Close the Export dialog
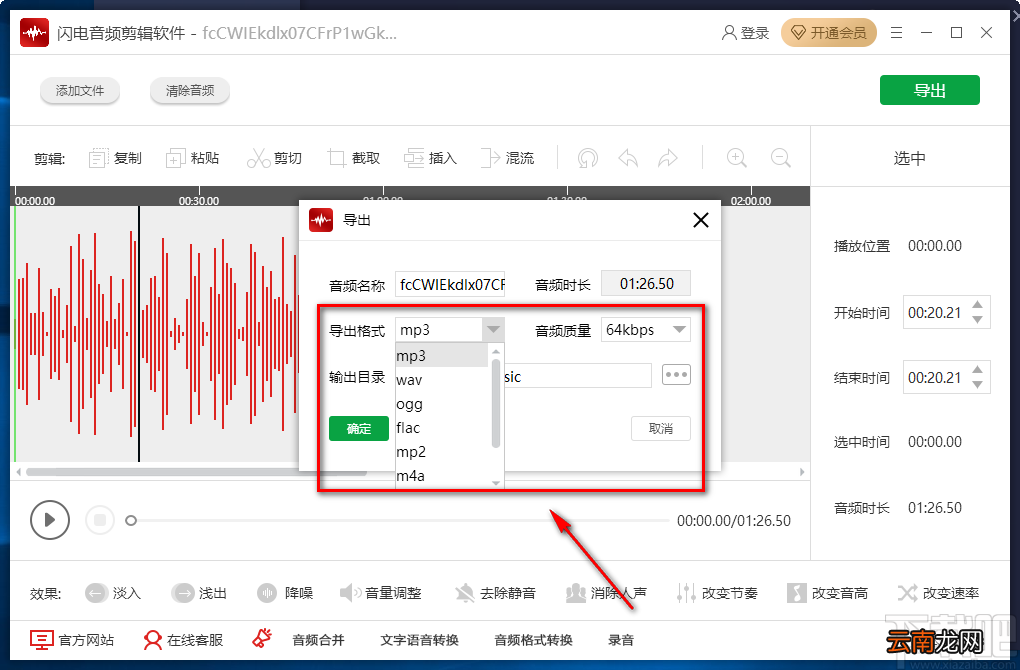The image size is (1020, 670). 701,220
